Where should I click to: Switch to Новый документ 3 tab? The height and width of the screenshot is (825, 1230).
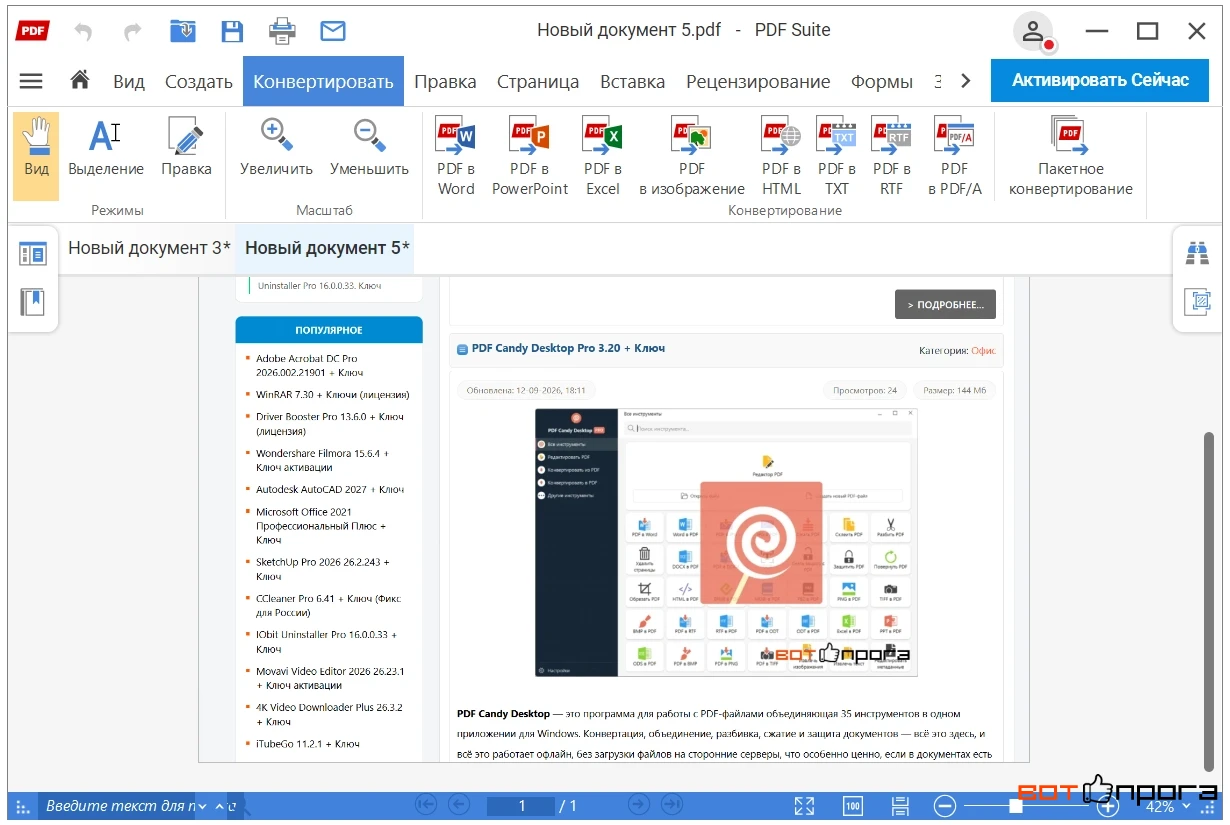click(x=149, y=248)
